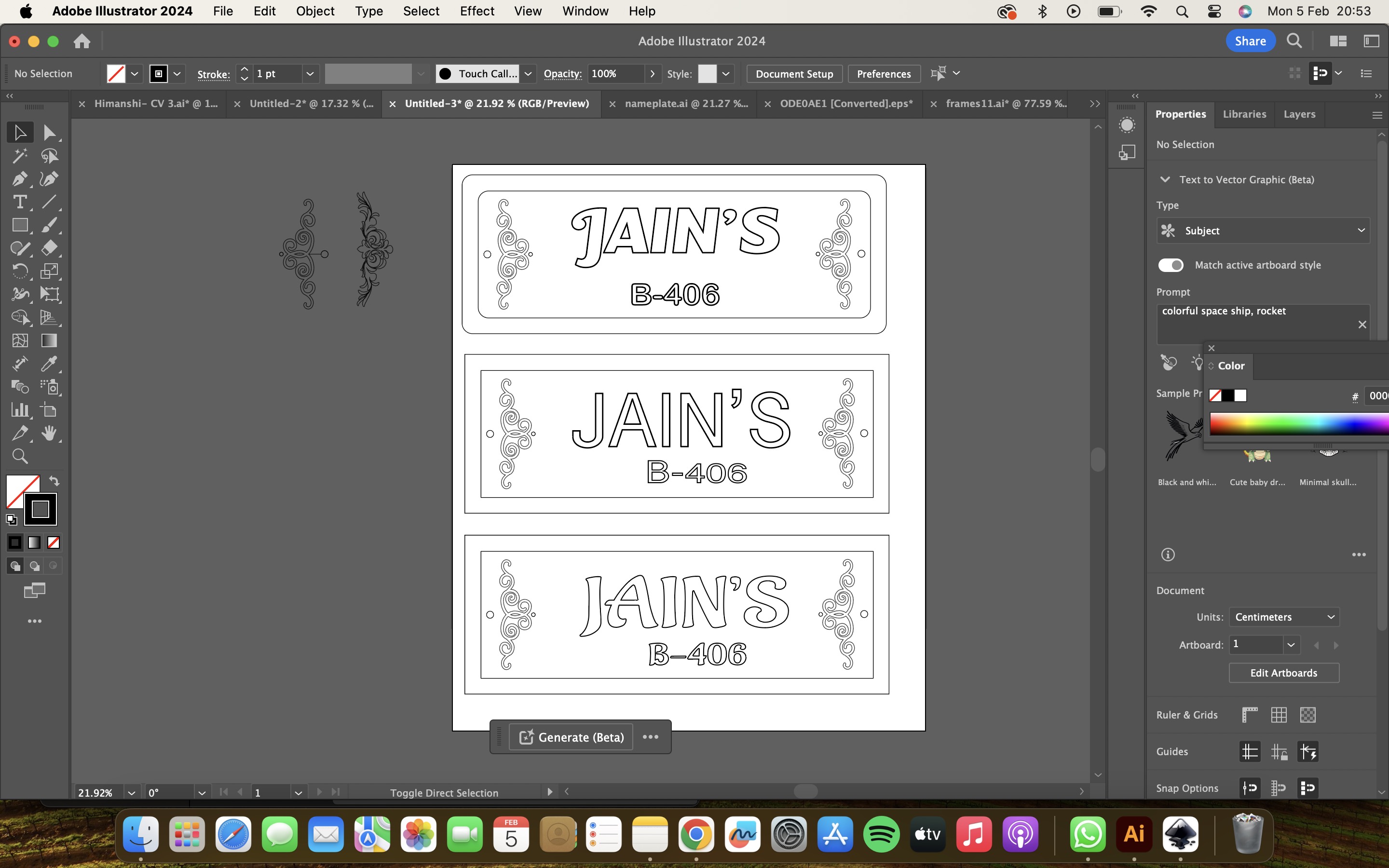Click the Stroke box in tools panel
This screenshot has height=868, width=1389.
[x=40, y=509]
